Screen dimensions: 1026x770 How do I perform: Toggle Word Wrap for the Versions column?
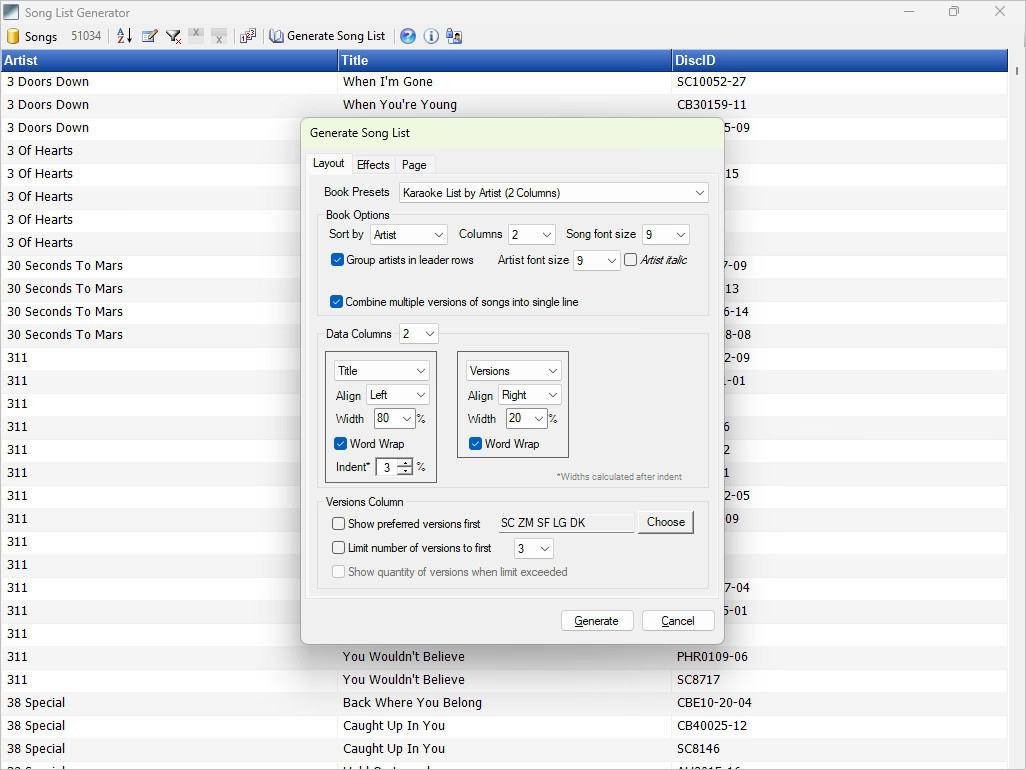pyautogui.click(x=476, y=444)
